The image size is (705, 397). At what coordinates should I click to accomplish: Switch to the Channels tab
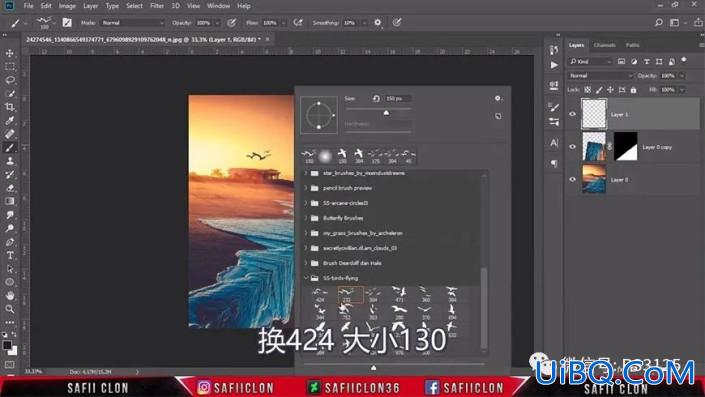click(604, 45)
